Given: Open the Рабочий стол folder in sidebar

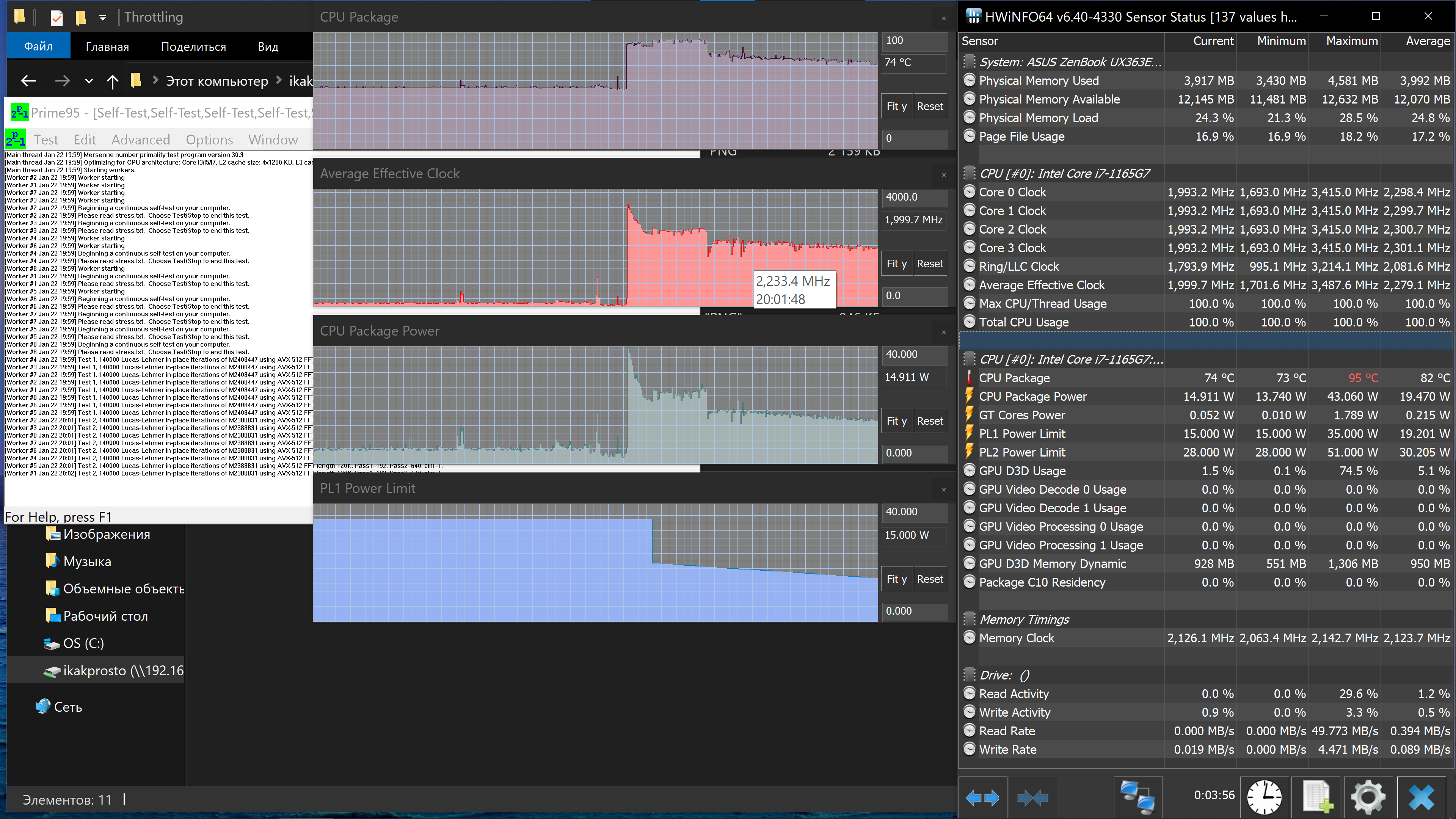Looking at the screenshot, I should tap(97, 615).
